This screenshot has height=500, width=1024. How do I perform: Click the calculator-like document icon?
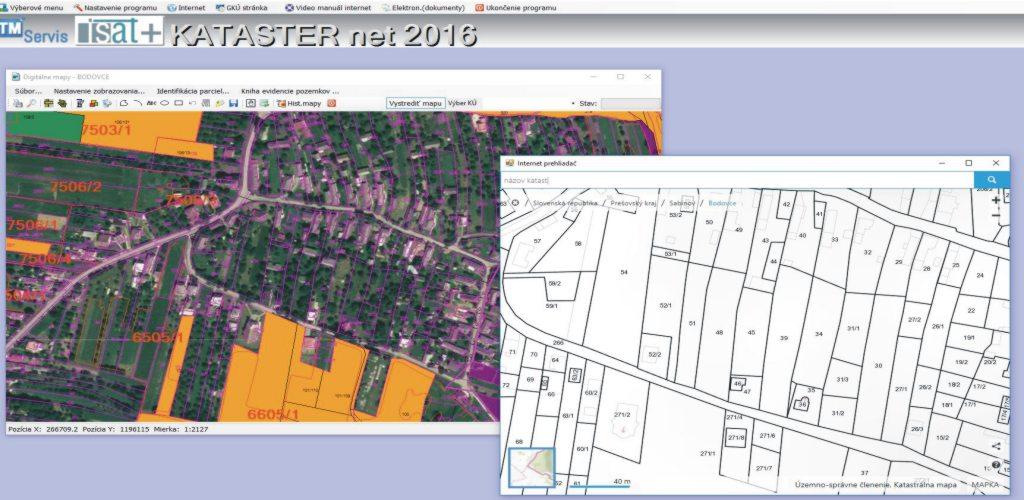click(x=79, y=103)
